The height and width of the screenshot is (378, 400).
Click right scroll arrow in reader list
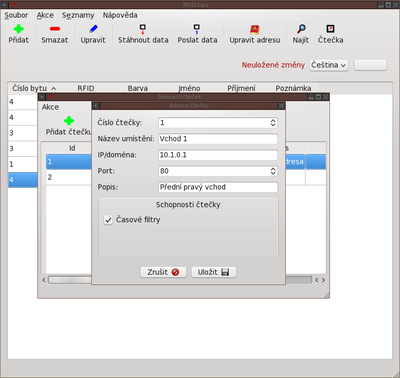pos(323,280)
